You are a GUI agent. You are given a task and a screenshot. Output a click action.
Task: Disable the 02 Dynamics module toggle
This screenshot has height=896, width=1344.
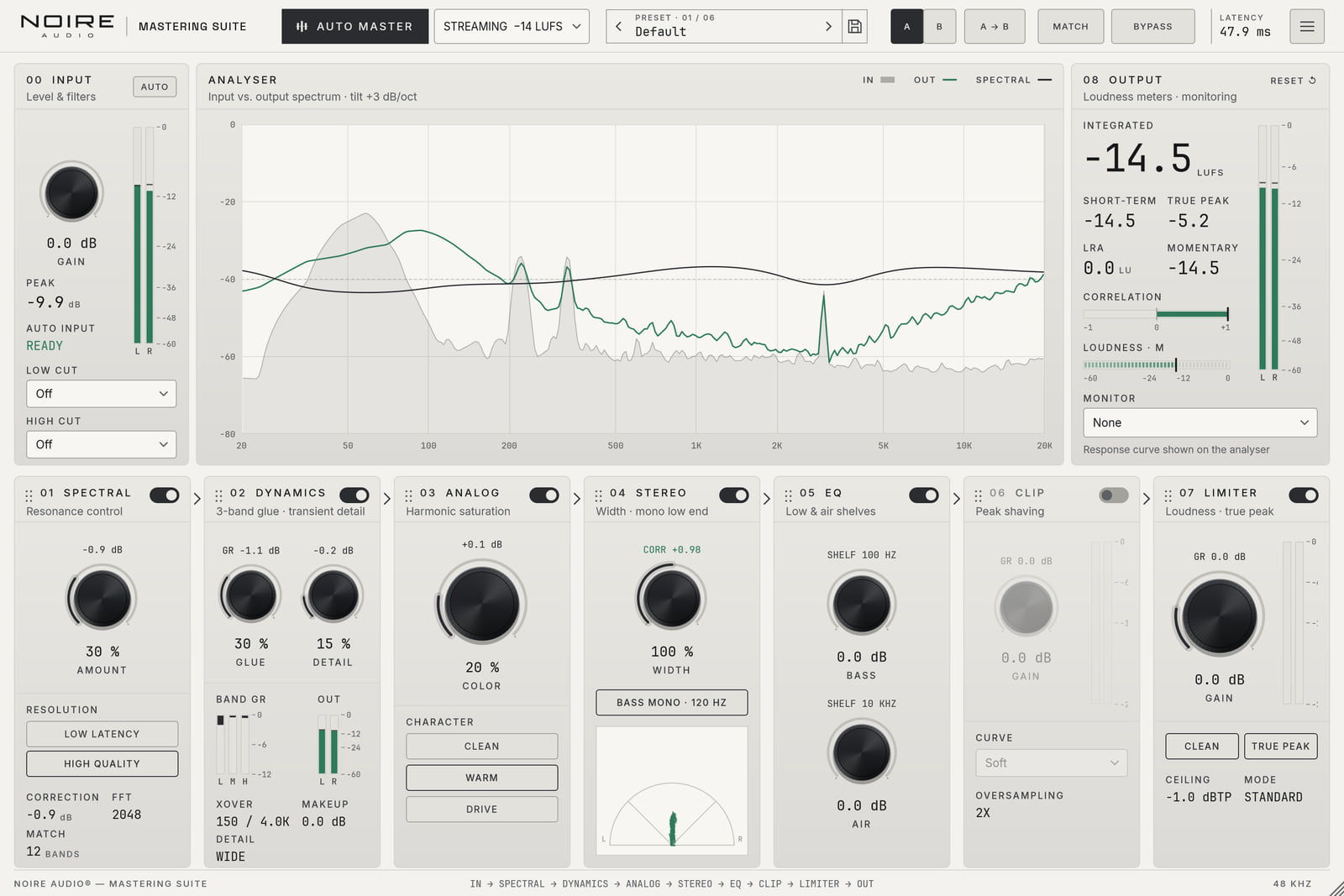[354, 495]
